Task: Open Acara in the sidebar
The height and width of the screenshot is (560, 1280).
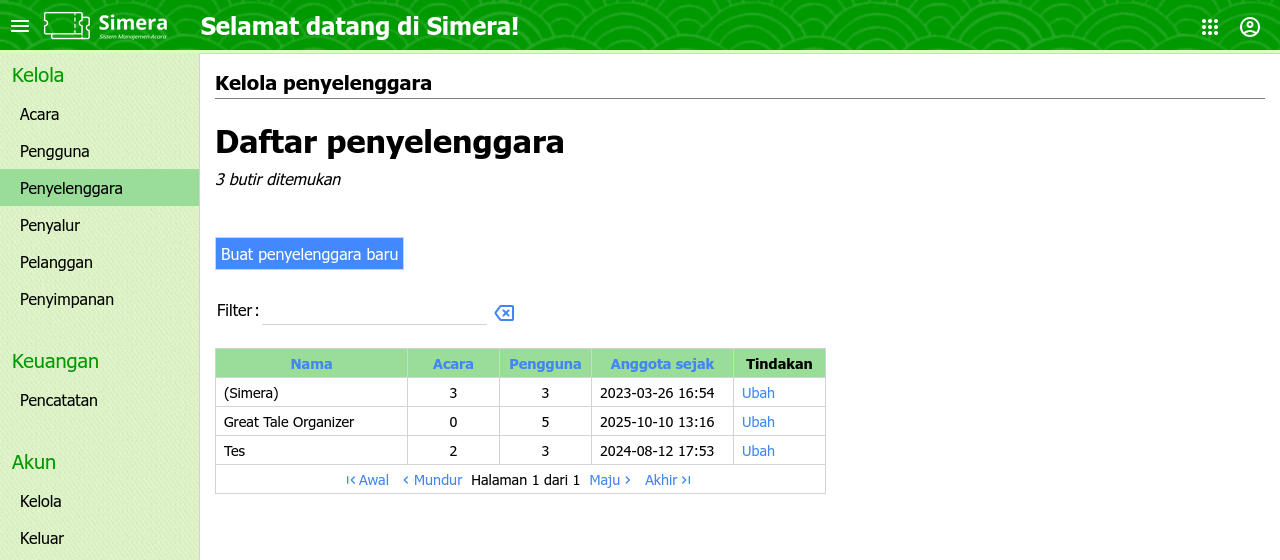Action: click(40, 114)
